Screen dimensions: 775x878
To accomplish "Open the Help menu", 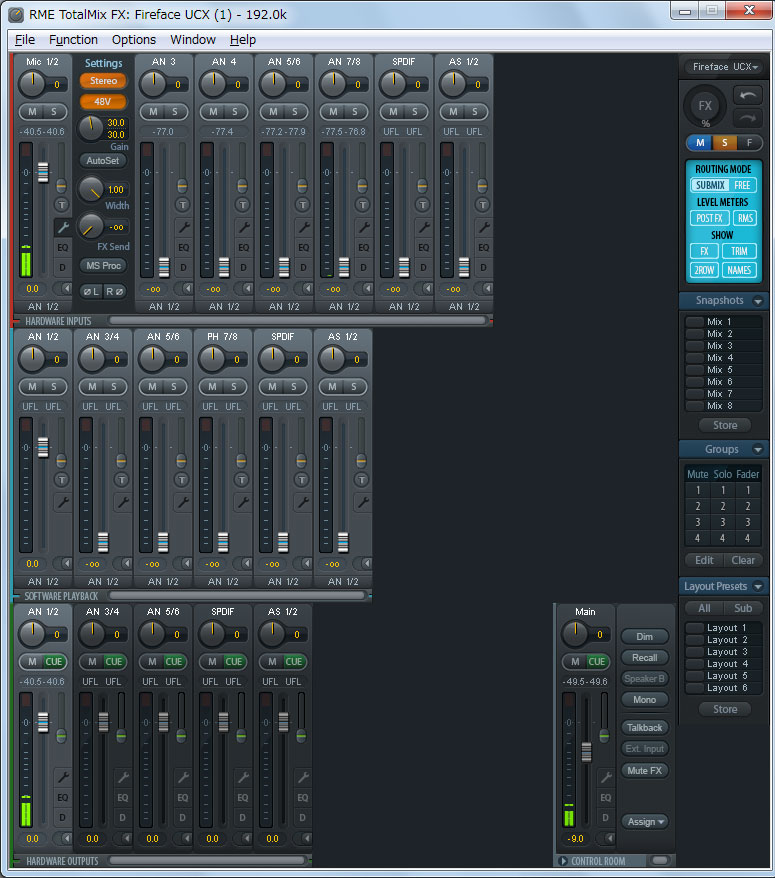I will [x=242, y=40].
